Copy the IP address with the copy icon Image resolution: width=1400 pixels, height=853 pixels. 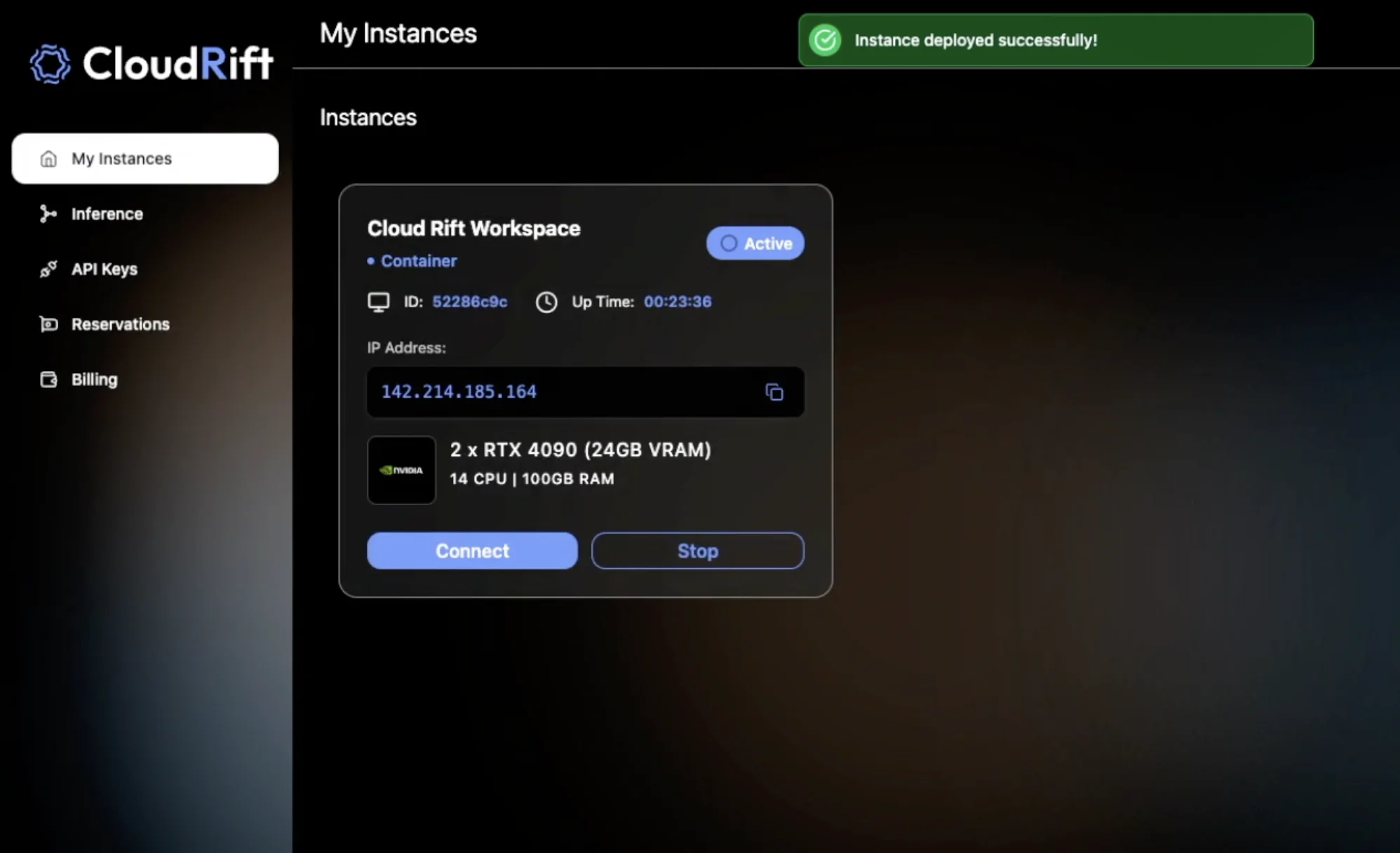(774, 392)
